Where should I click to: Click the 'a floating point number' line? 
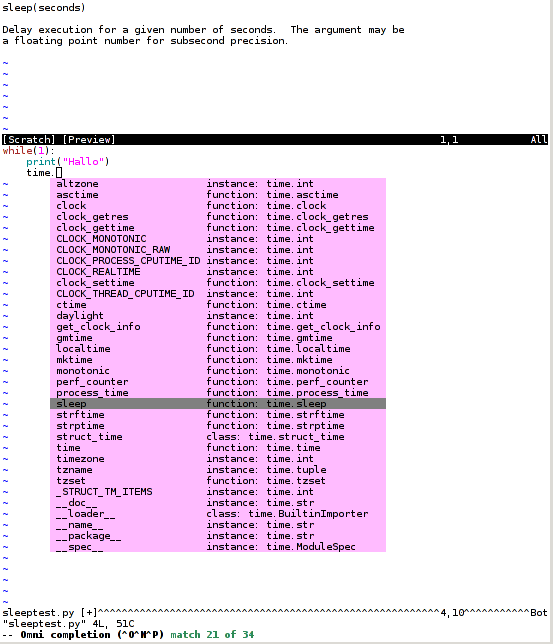coord(145,41)
